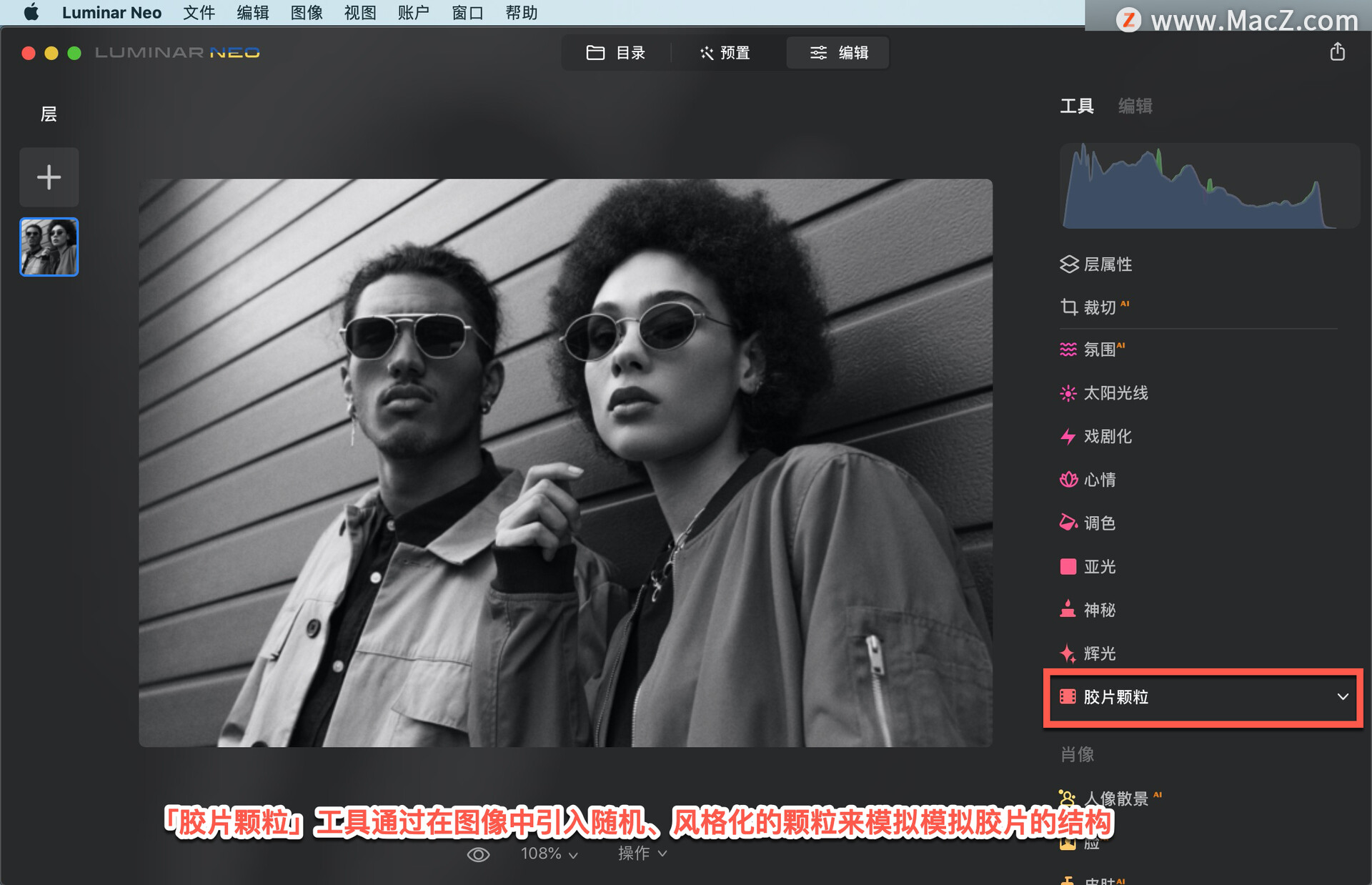This screenshot has width=1372, height=885.
Task: Click the Layers (层) panel label
Action: tap(49, 114)
